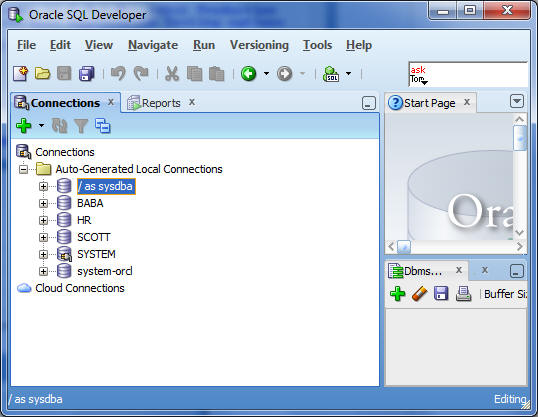Click the Cloud Connections cloud icon
The image size is (538, 417).
click(x=24, y=288)
